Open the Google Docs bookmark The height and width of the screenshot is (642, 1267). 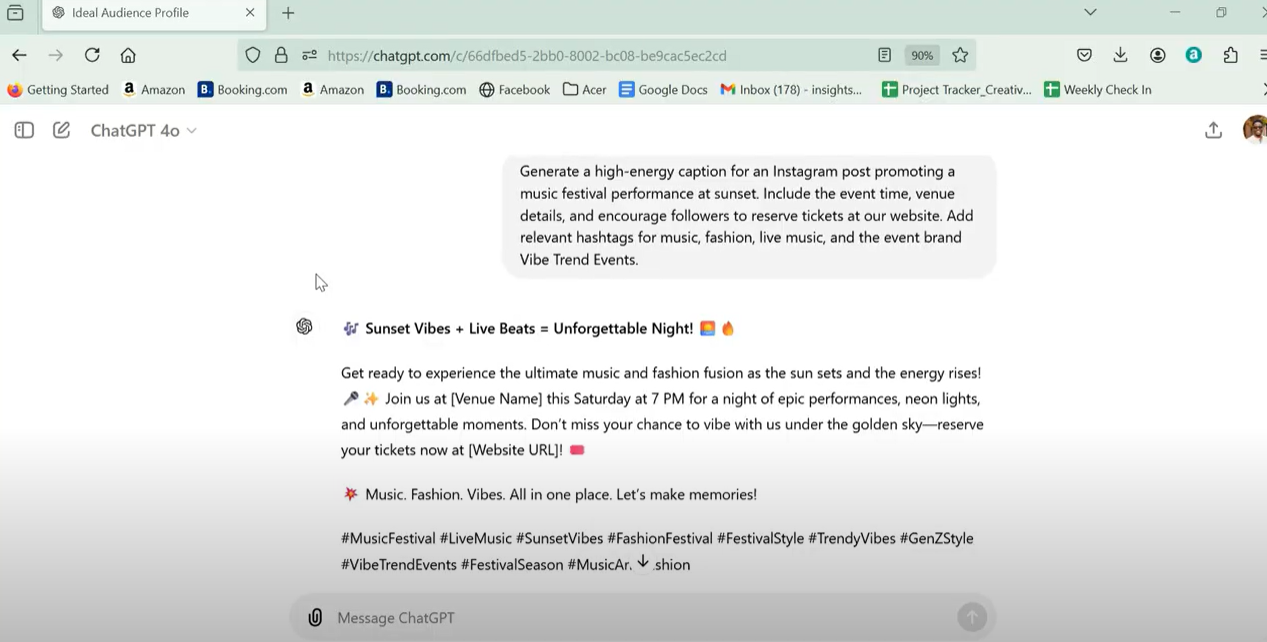click(662, 89)
